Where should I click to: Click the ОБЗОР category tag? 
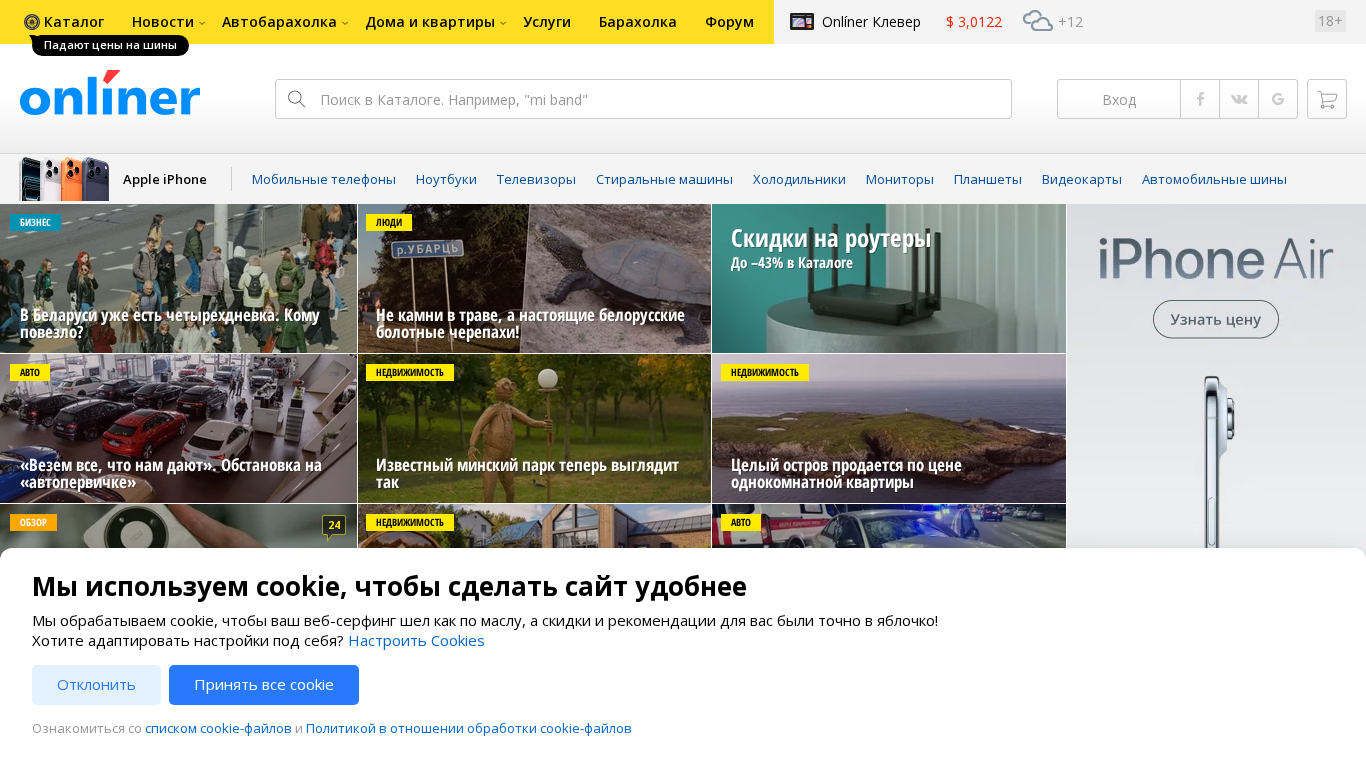coord(33,522)
